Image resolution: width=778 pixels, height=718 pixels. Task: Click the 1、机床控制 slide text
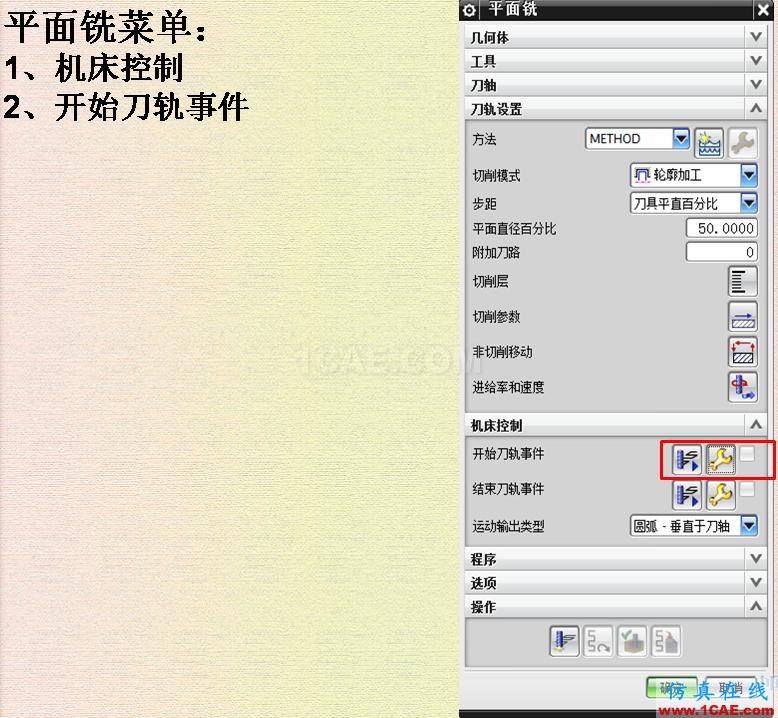coord(95,67)
